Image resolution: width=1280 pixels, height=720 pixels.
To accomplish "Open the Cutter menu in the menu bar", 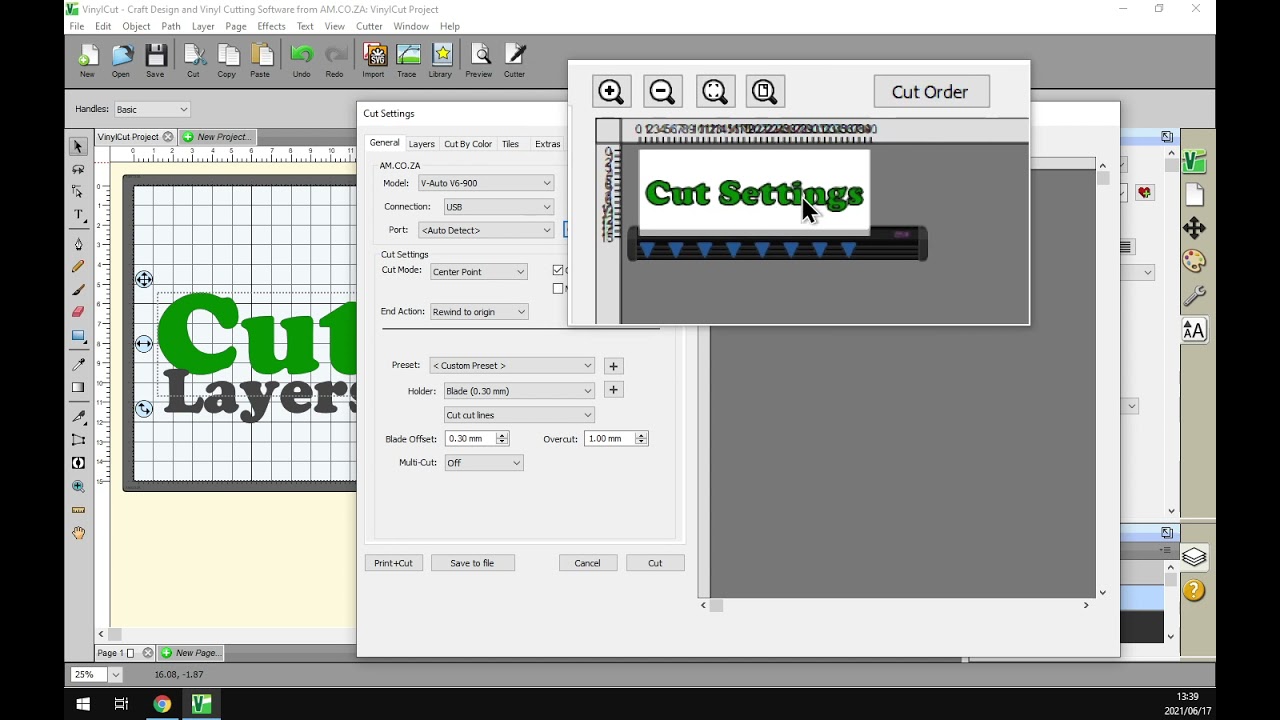I will [369, 26].
